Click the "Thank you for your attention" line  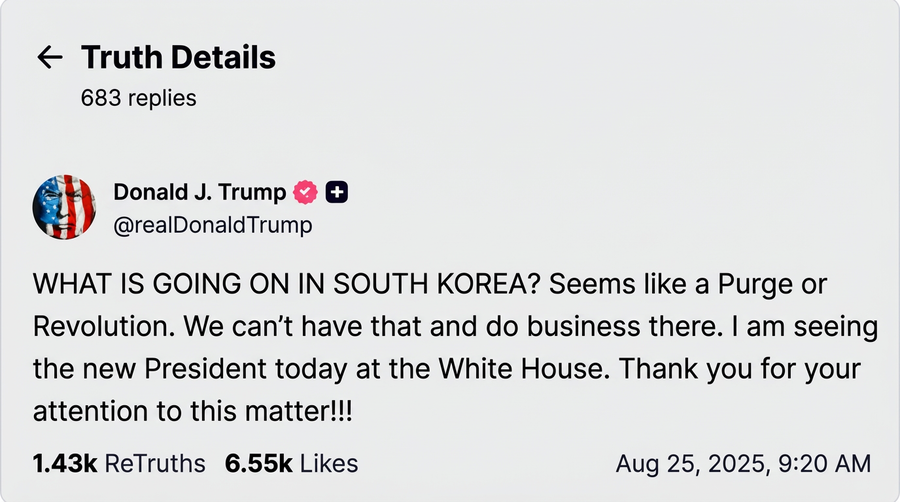pyautogui.click(x=192, y=411)
